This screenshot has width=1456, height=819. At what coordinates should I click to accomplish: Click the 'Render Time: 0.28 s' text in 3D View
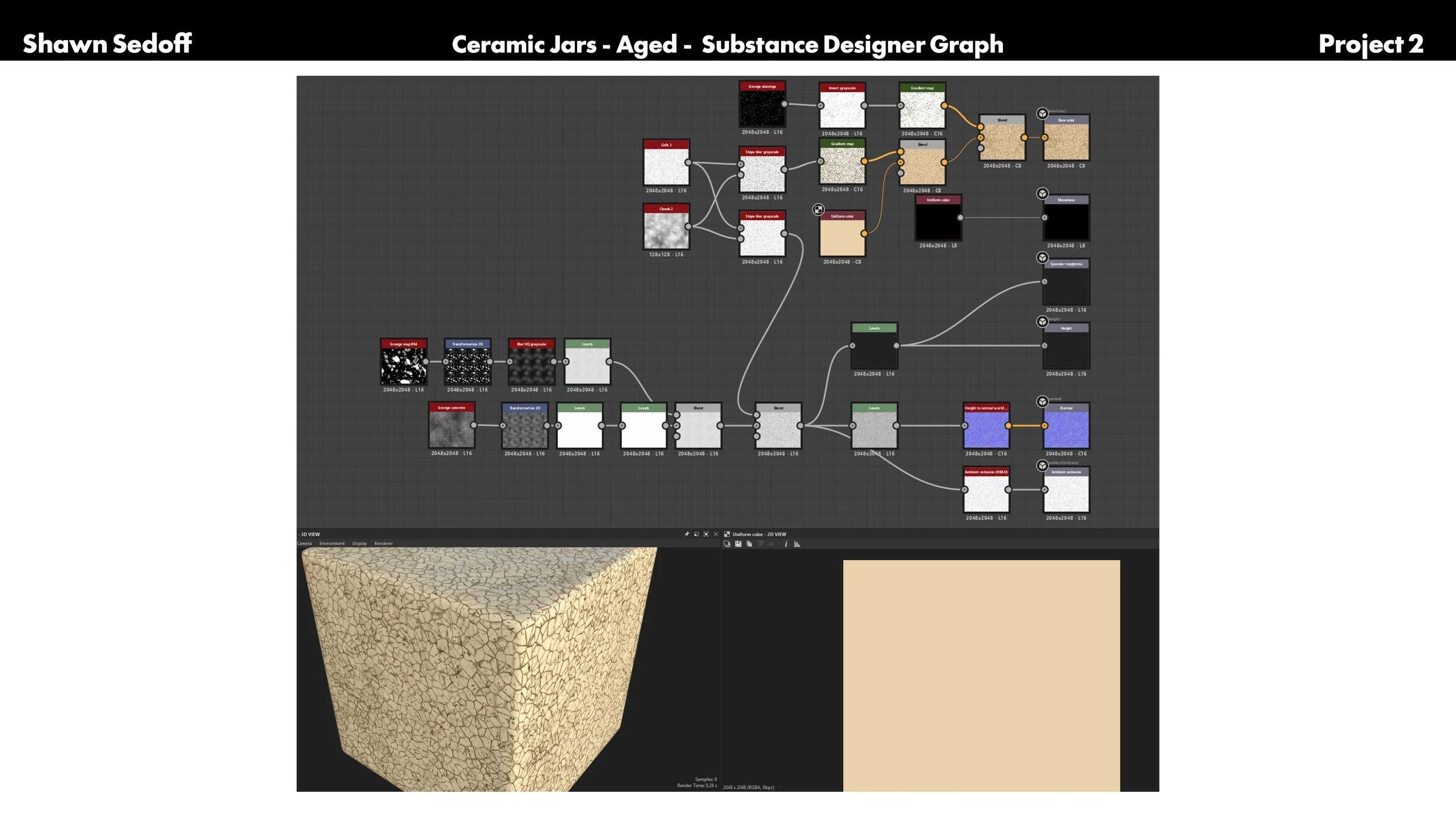697,786
